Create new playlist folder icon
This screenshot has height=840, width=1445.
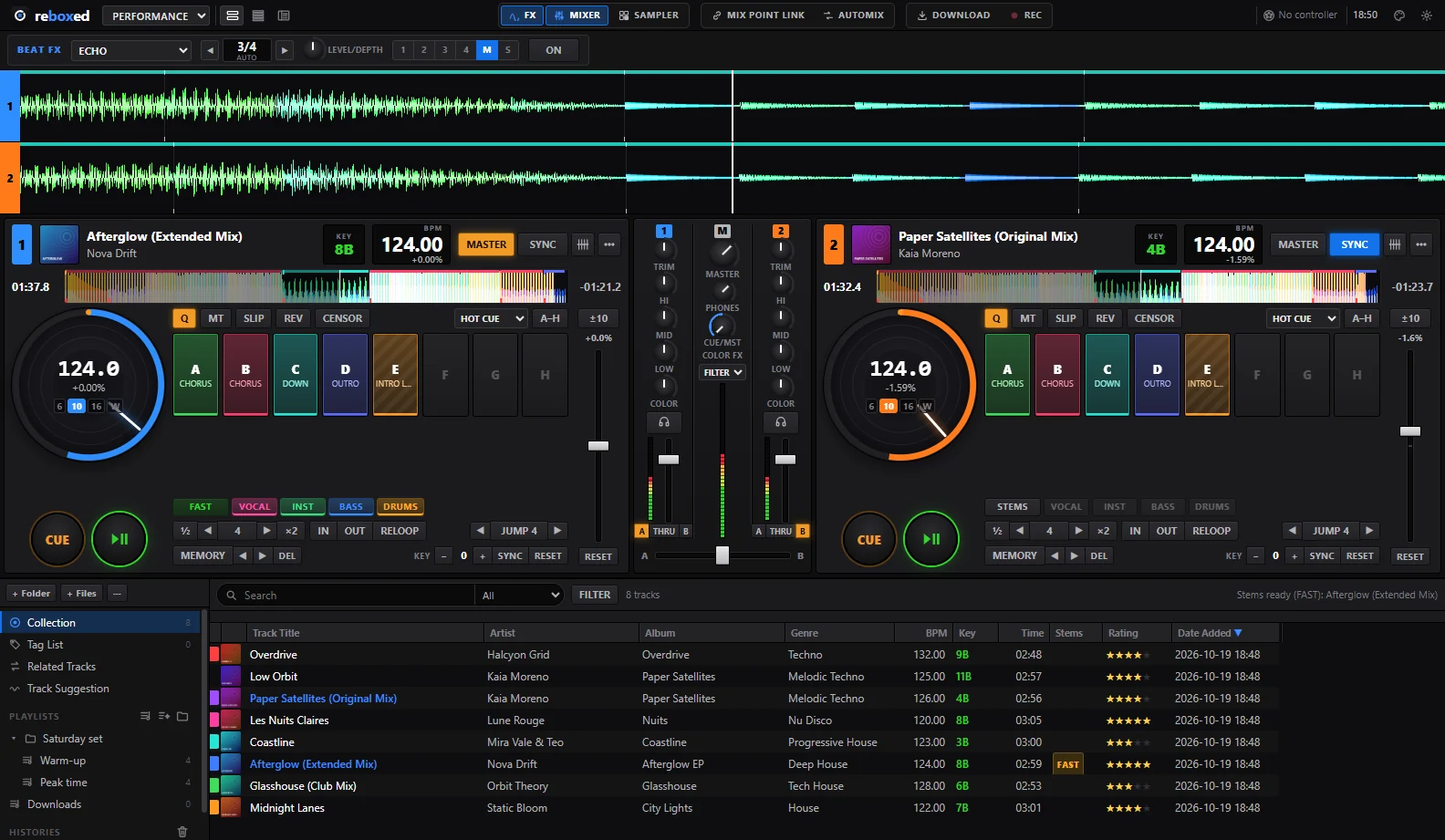[182, 716]
